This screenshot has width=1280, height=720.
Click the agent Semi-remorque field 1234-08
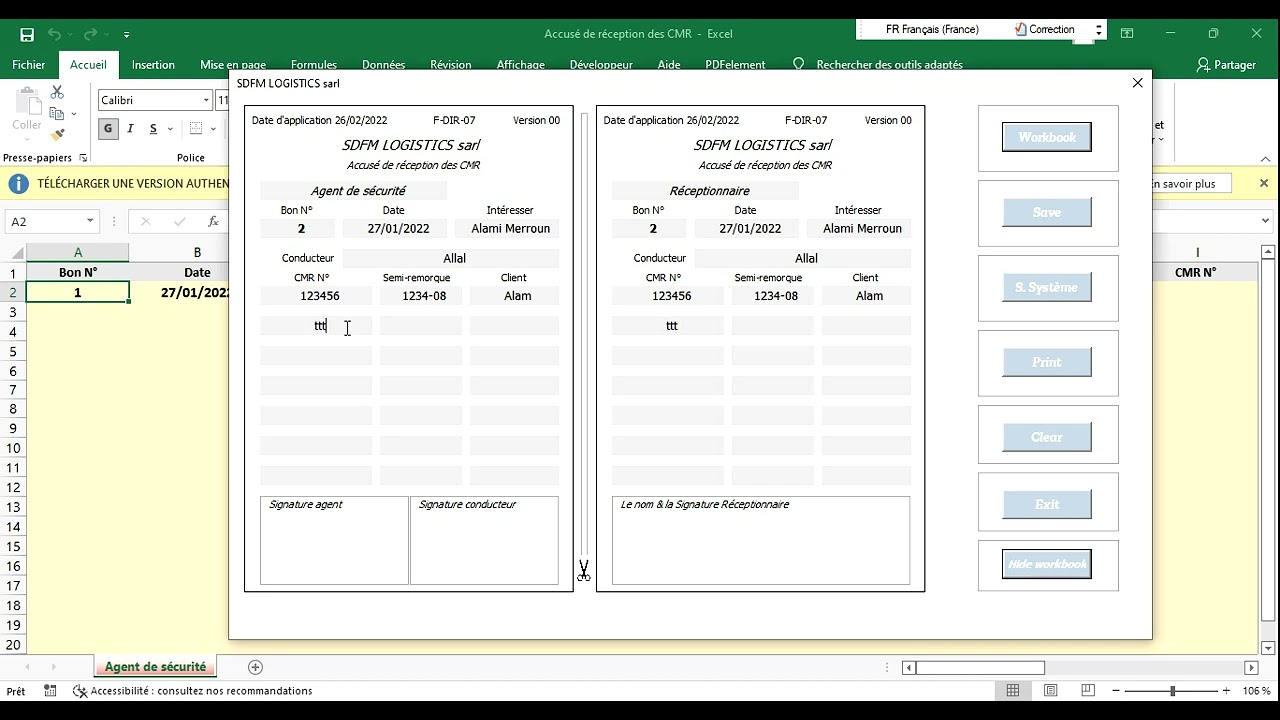coord(421,295)
